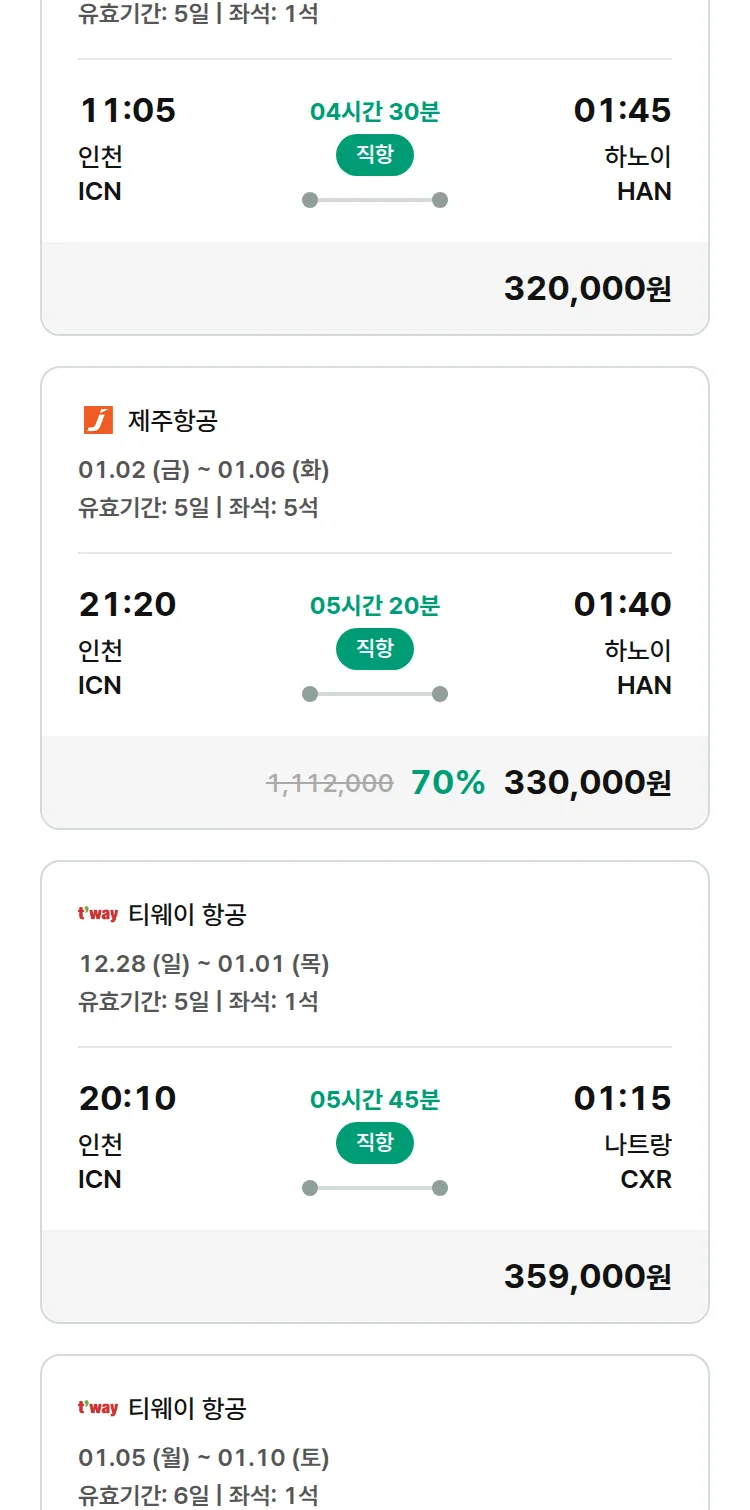The height and width of the screenshot is (1510, 750).
Task: Click the crossed-out 1,112,000 original price
Action: coord(330,783)
